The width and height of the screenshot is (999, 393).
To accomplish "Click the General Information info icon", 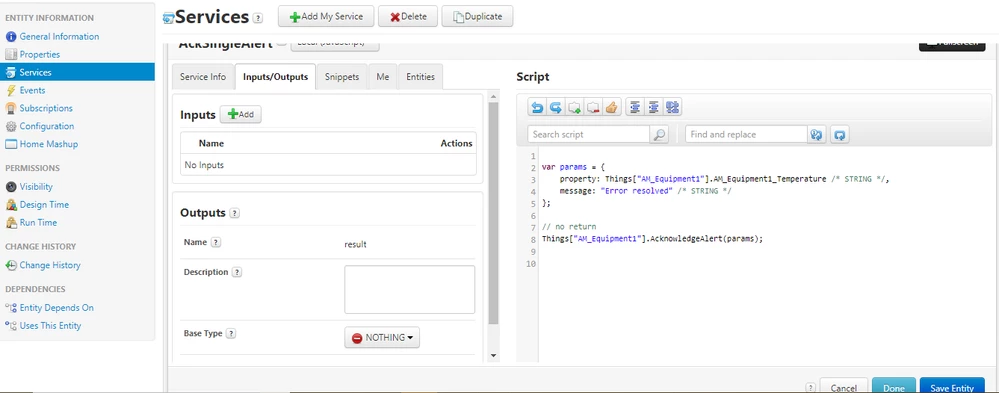I will 11,37.
